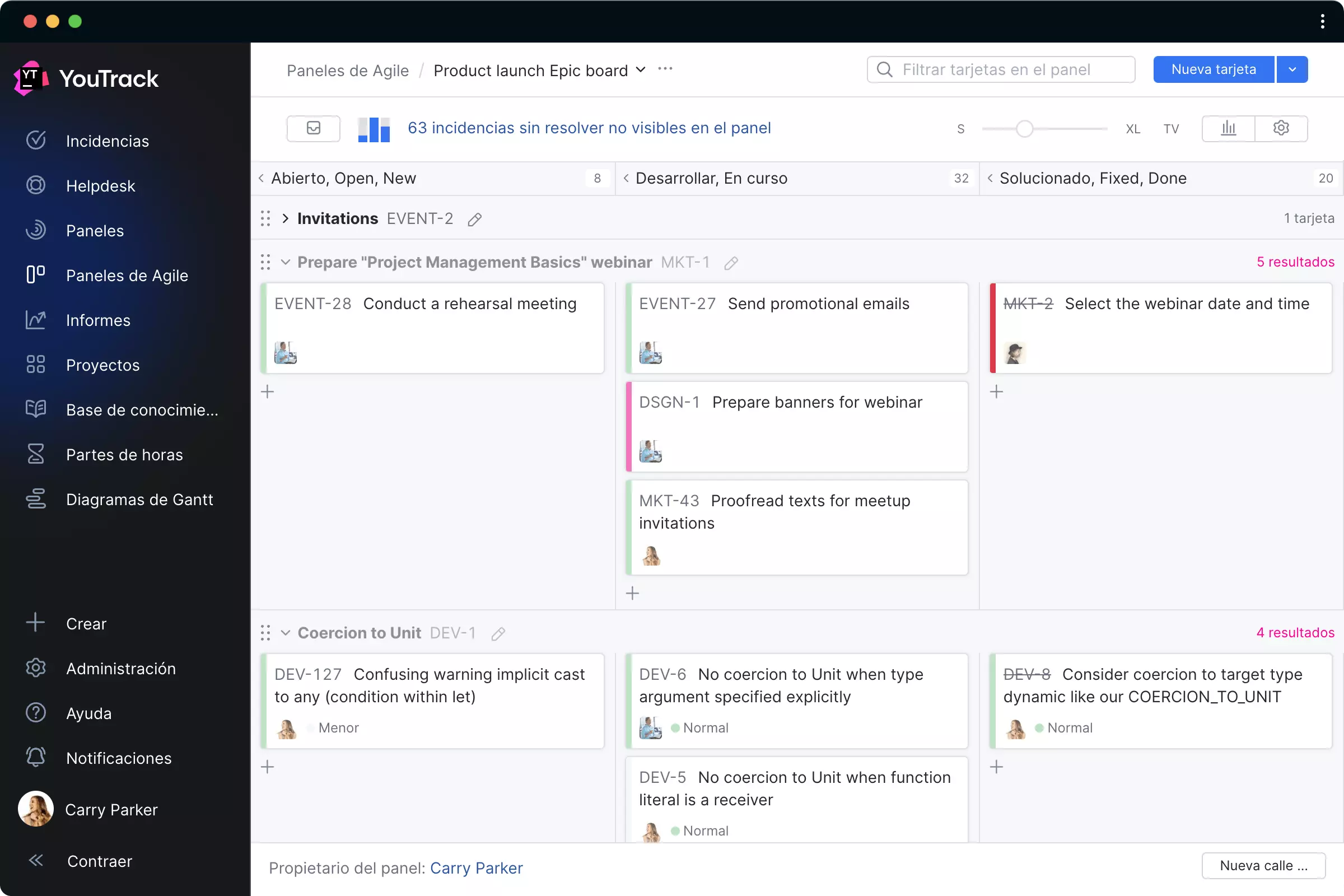Click the Informes sidebar icon

tap(36, 319)
